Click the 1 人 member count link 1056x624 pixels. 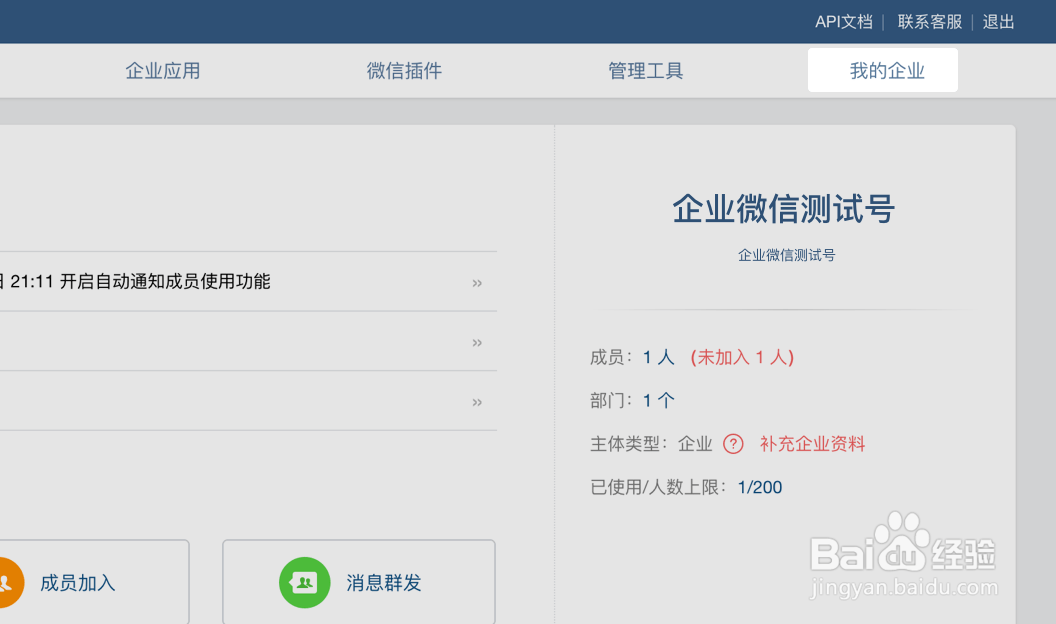pyautogui.click(x=657, y=357)
